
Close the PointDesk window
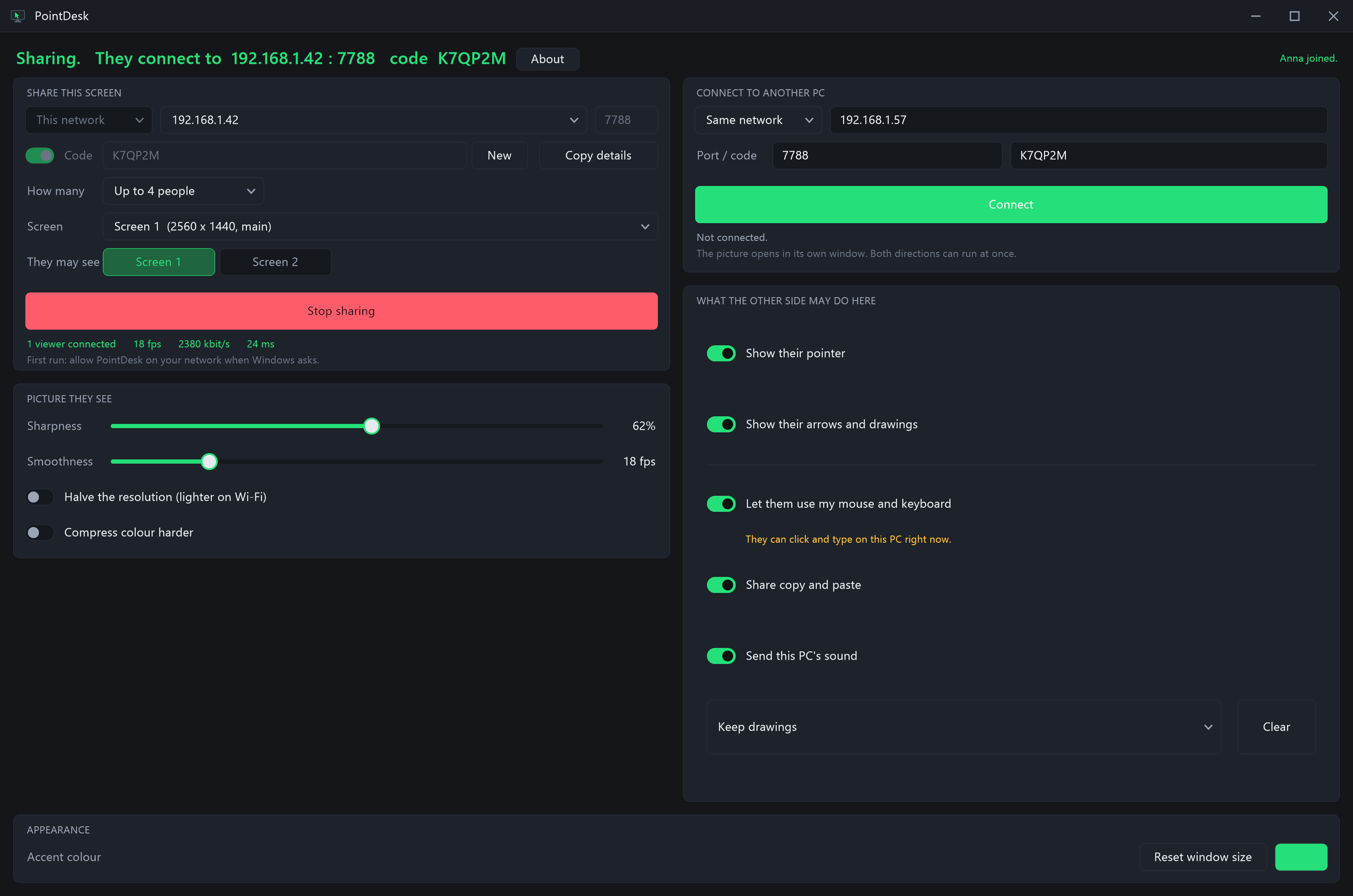click(x=1333, y=16)
